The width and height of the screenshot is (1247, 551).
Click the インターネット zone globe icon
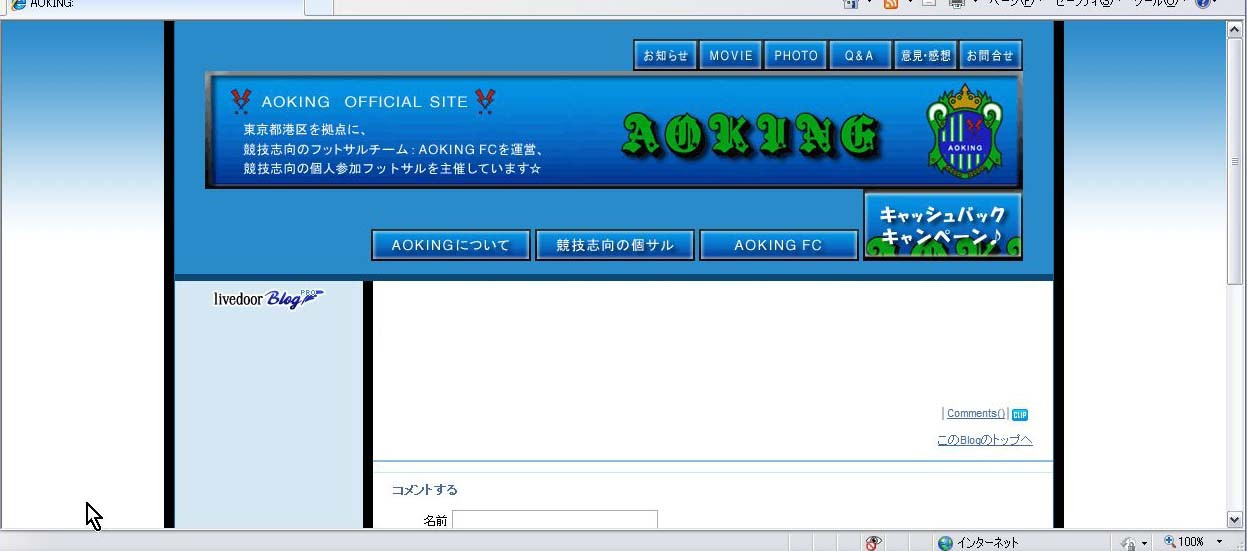pyautogui.click(x=945, y=543)
